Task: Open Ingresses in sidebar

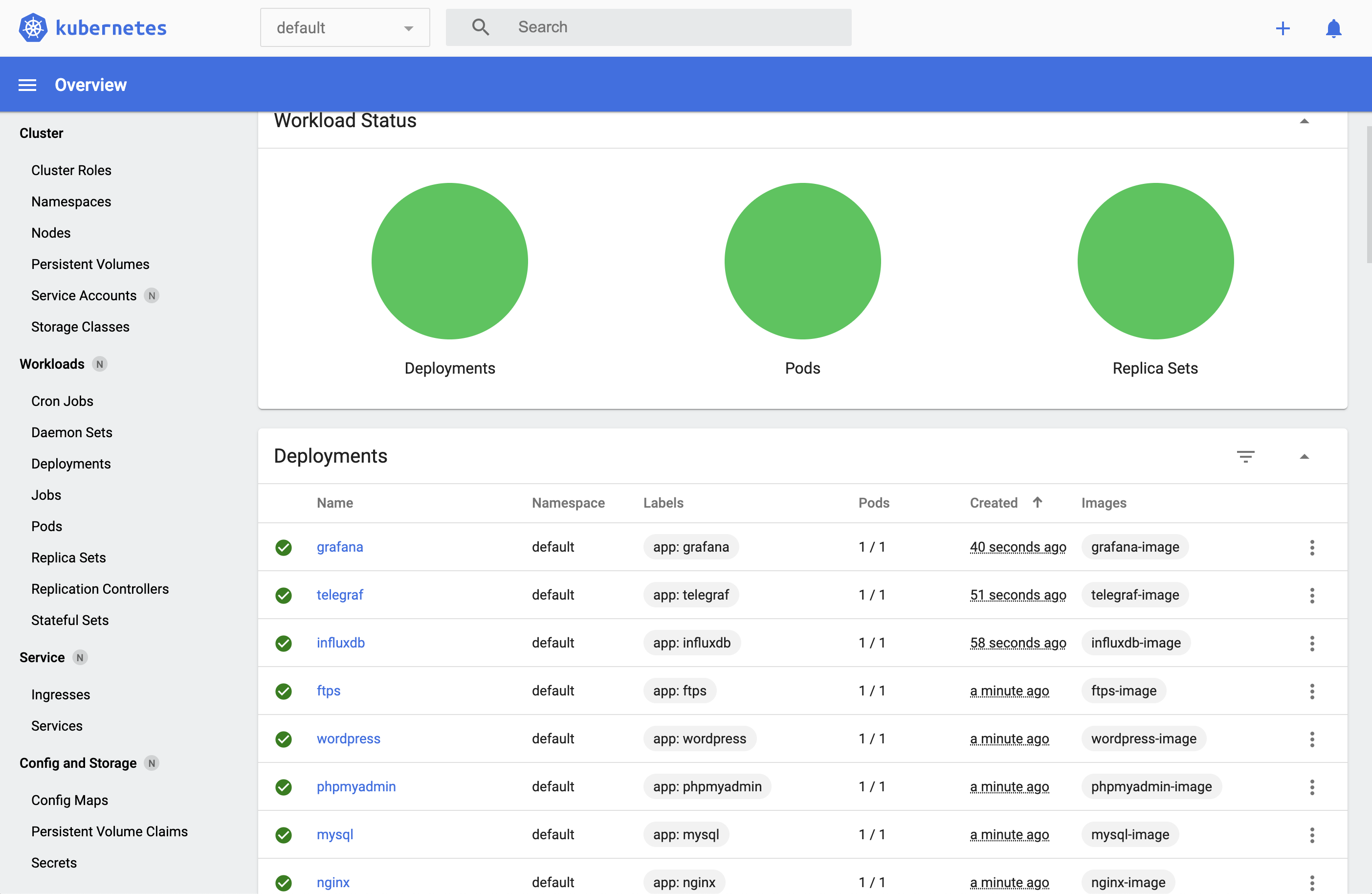Action: (x=61, y=694)
